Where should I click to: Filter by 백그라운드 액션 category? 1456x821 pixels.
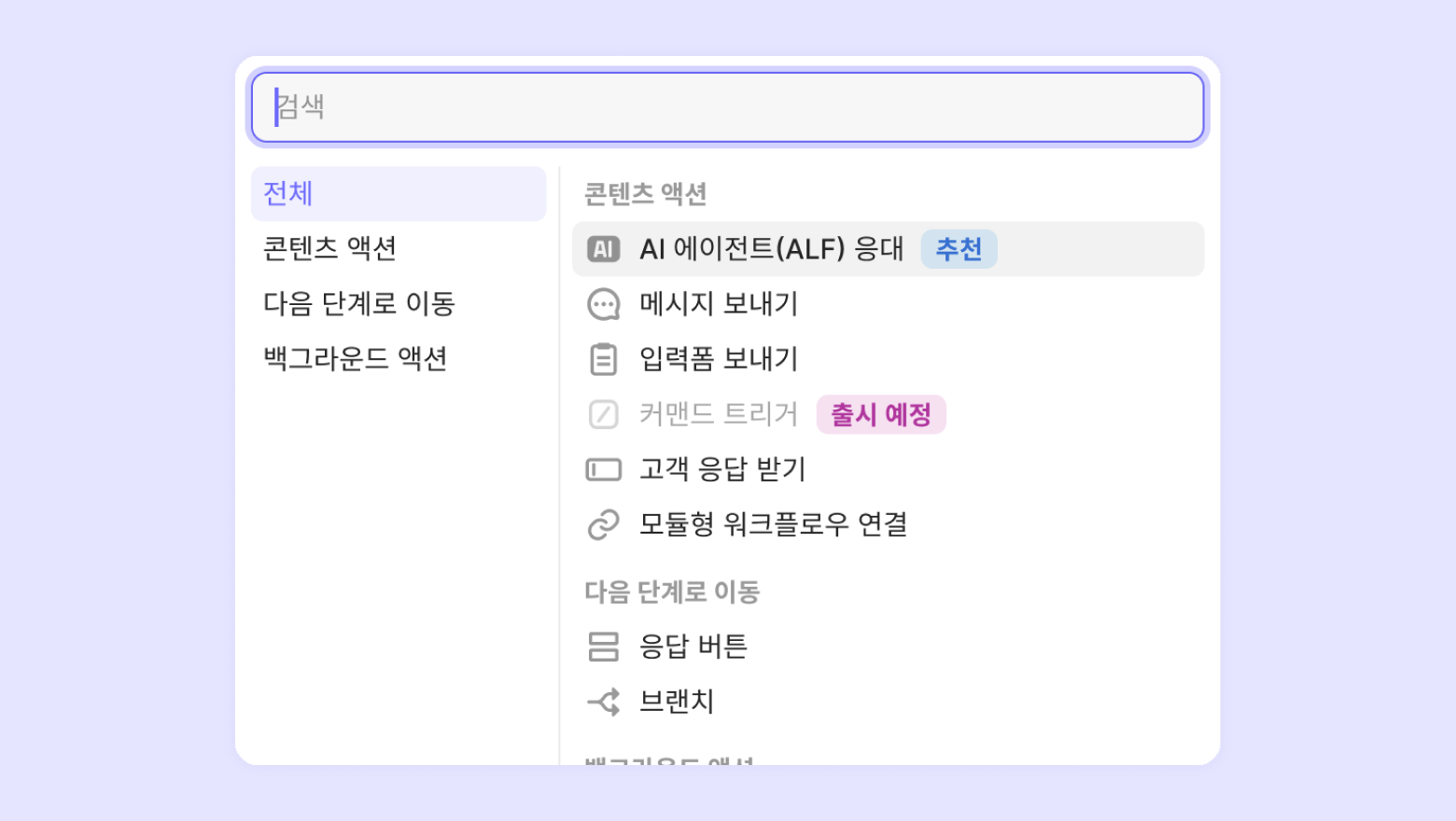pyautogui.click(x=356, y=358)
